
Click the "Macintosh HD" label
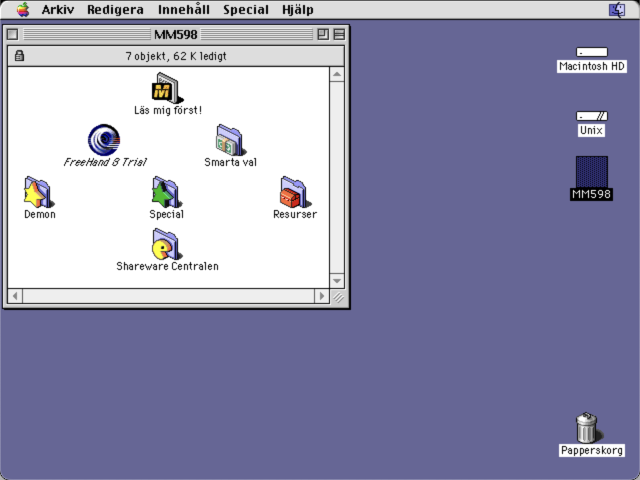coord(592,66)
